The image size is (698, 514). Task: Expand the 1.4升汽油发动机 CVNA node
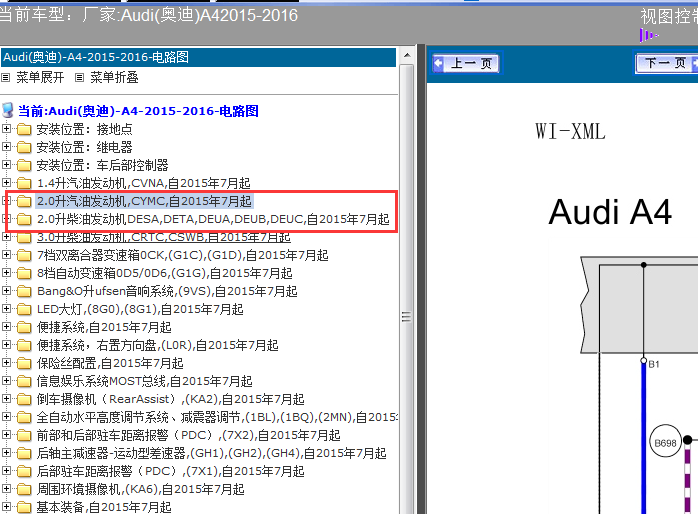click(6, 182)
